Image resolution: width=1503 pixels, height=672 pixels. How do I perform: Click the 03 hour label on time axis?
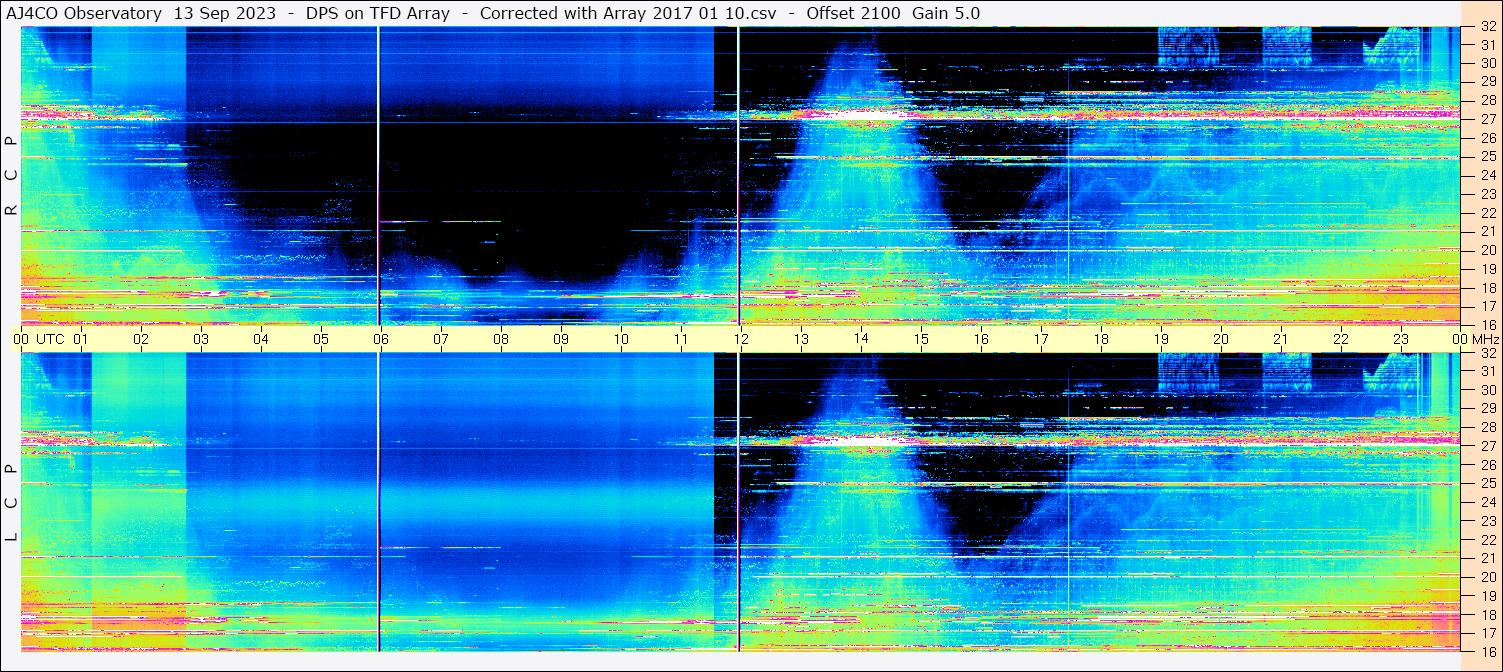(x=200, y=339)
